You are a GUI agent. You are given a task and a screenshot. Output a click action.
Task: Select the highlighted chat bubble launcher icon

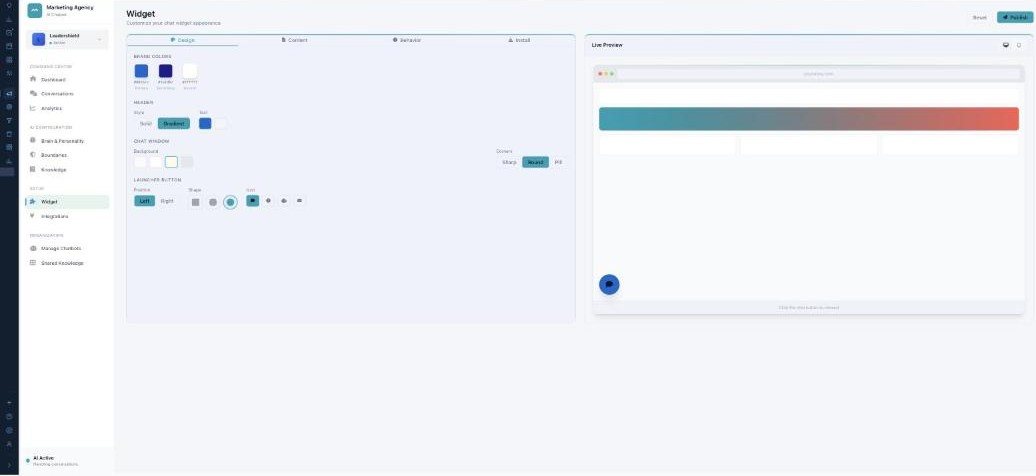(x=252, y=200)
